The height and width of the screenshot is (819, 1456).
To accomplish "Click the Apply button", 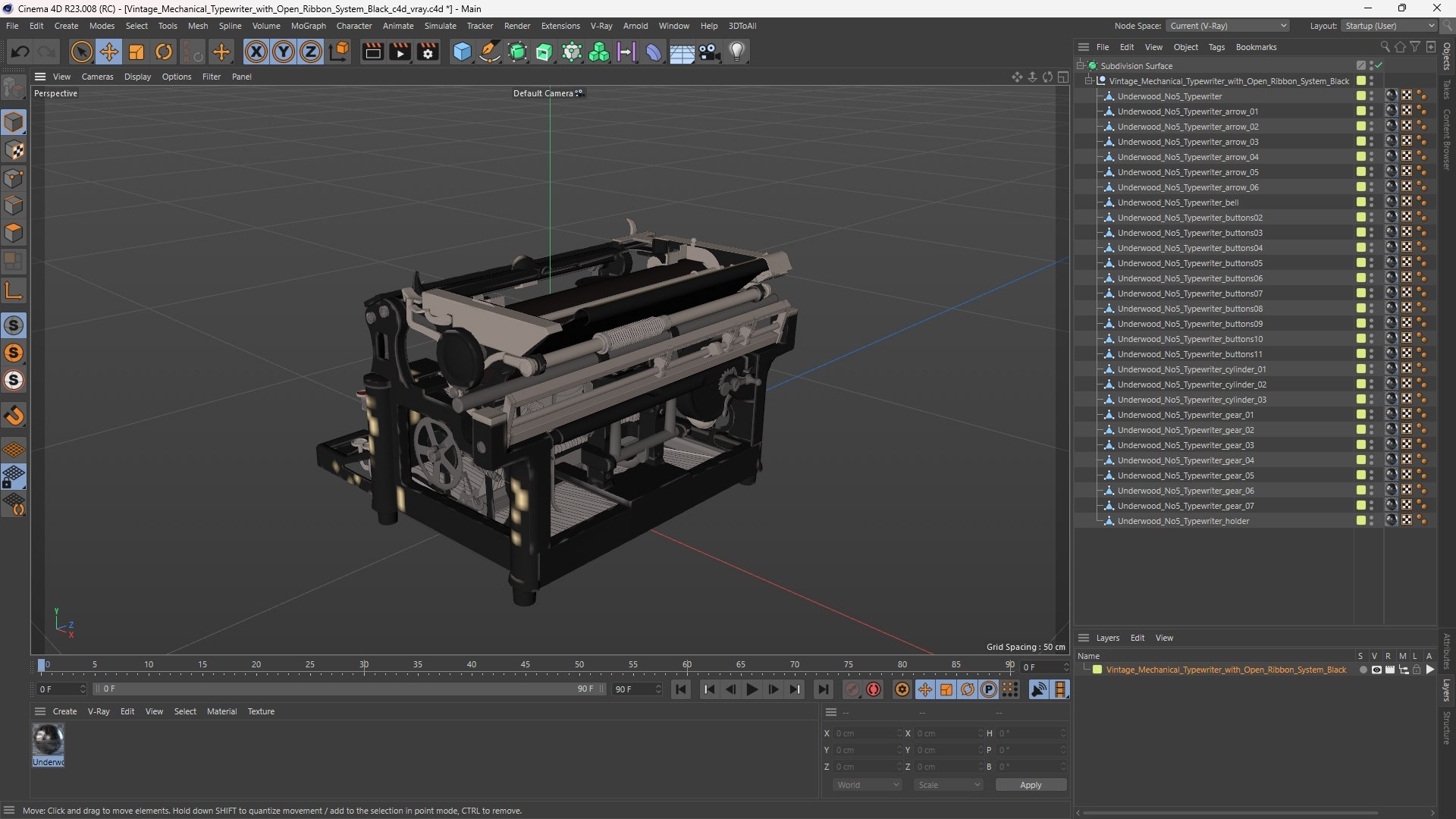I will tap(1031, 785).
